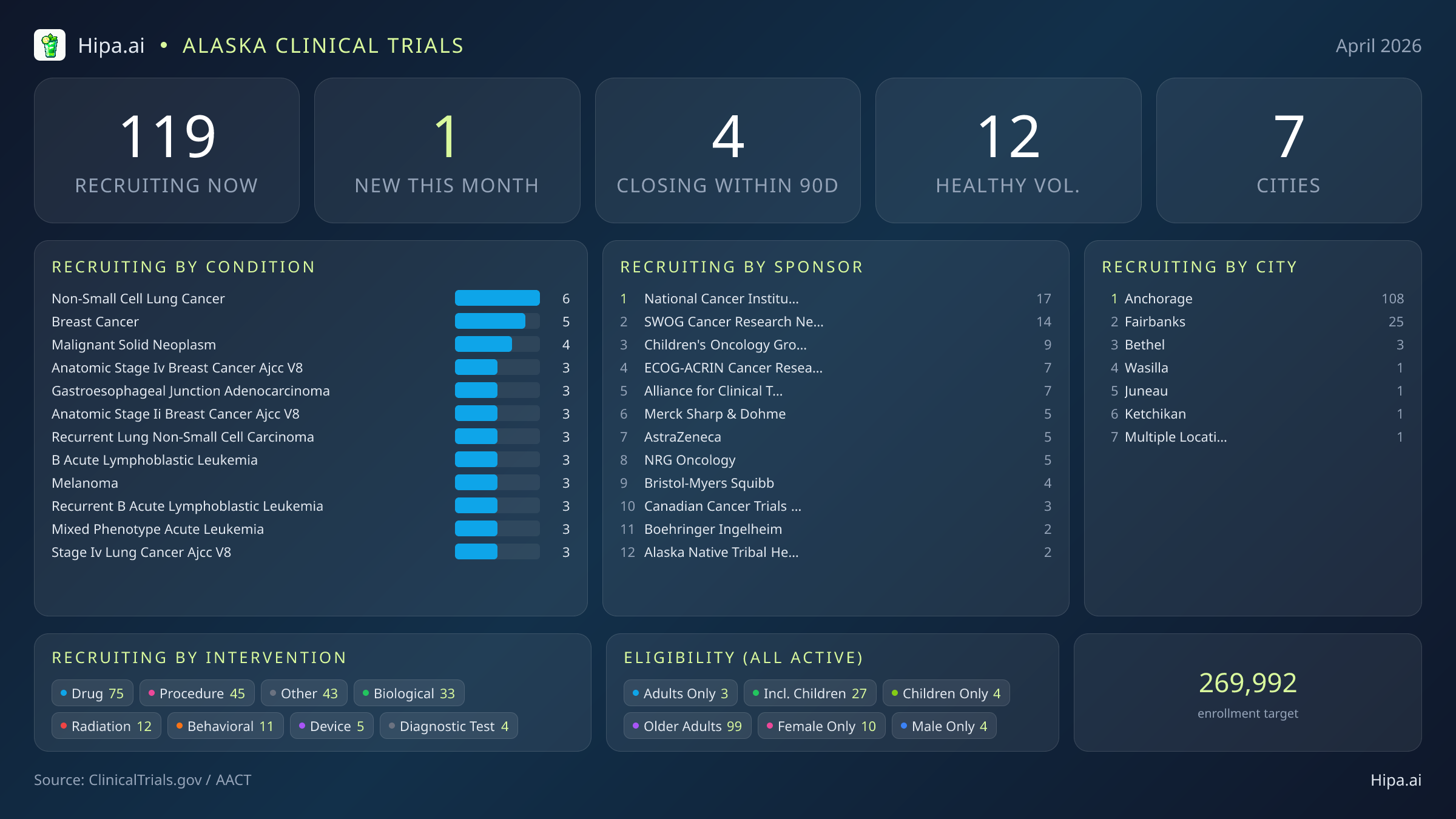Select the 12 Healthy Vol. card

click(x=1008, y=150)
